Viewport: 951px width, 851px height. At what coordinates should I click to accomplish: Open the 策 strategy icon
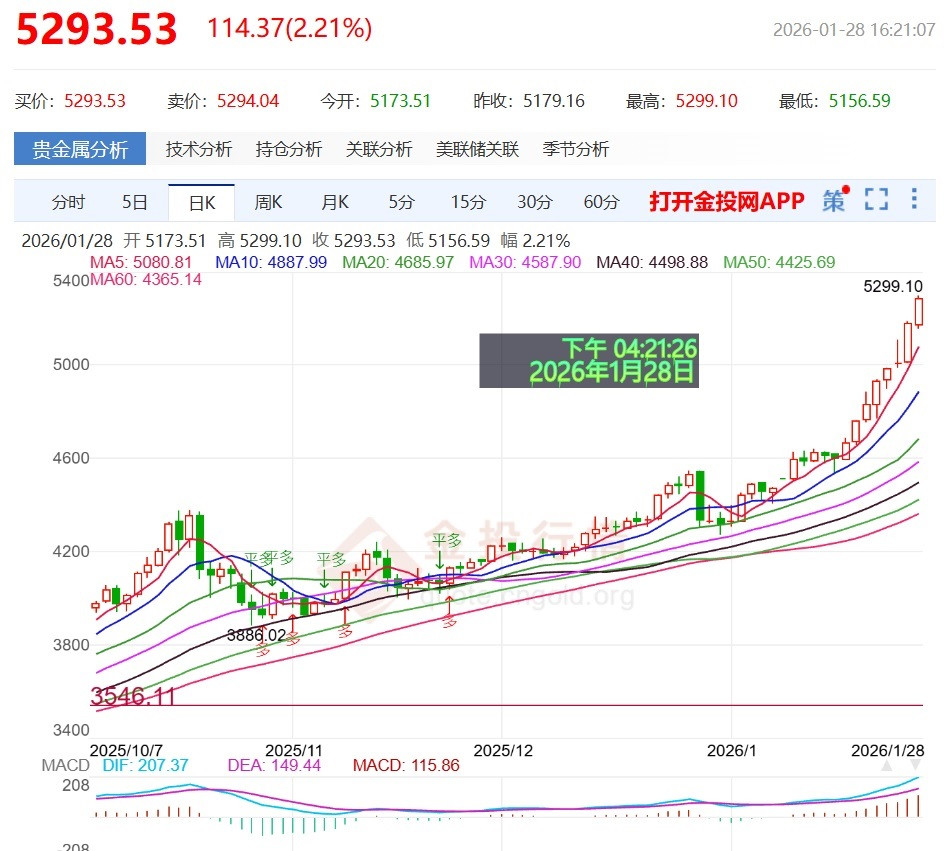pyautogui.click(x=835, y=200)
